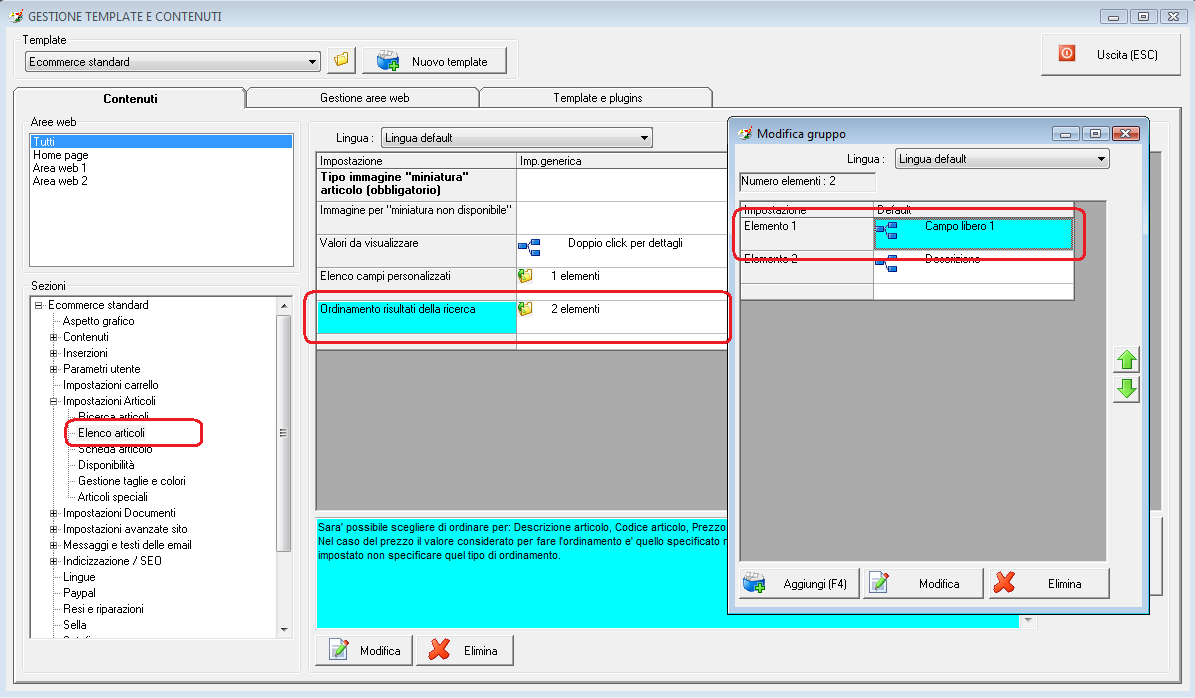Click the Modifica gruppo window title icon
Image resolution: width=1195 pixels, height=698 pixels.
[745, 133]
